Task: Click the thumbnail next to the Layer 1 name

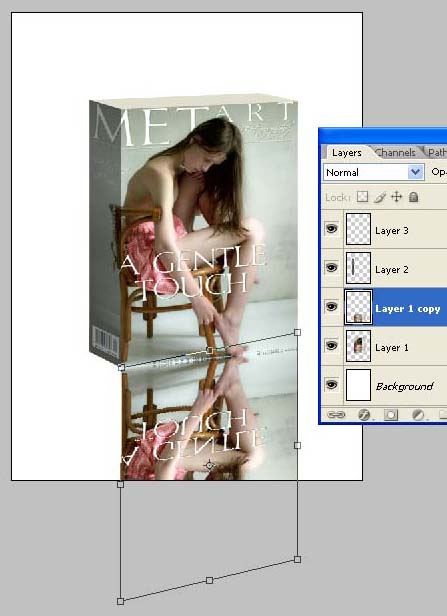Action: click(358, 346)
